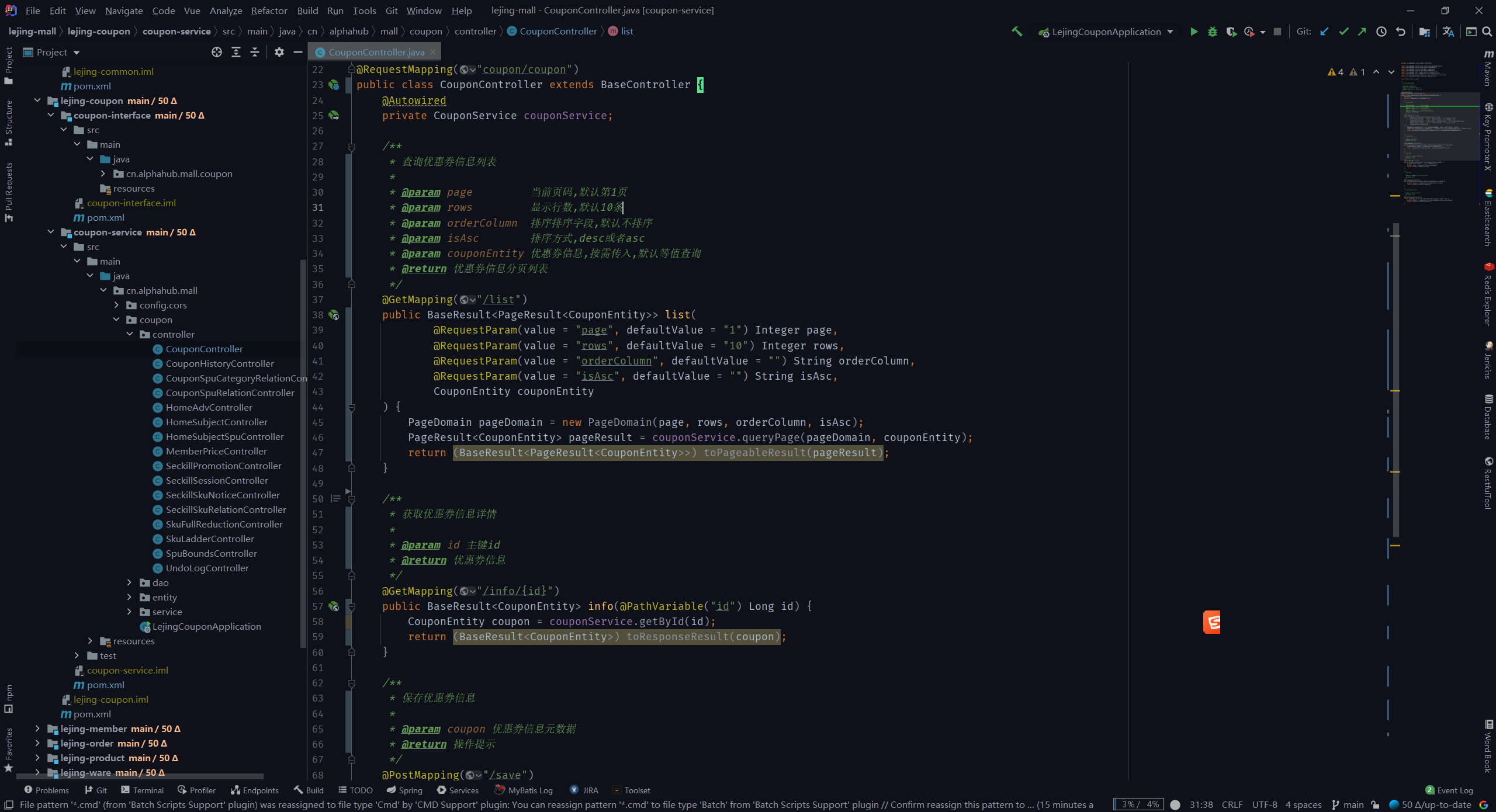The width and height of the screenshot is (1496, 812).
Task: Click the autowired gutter icon on line 25
Action: click(x=334, y=115)
